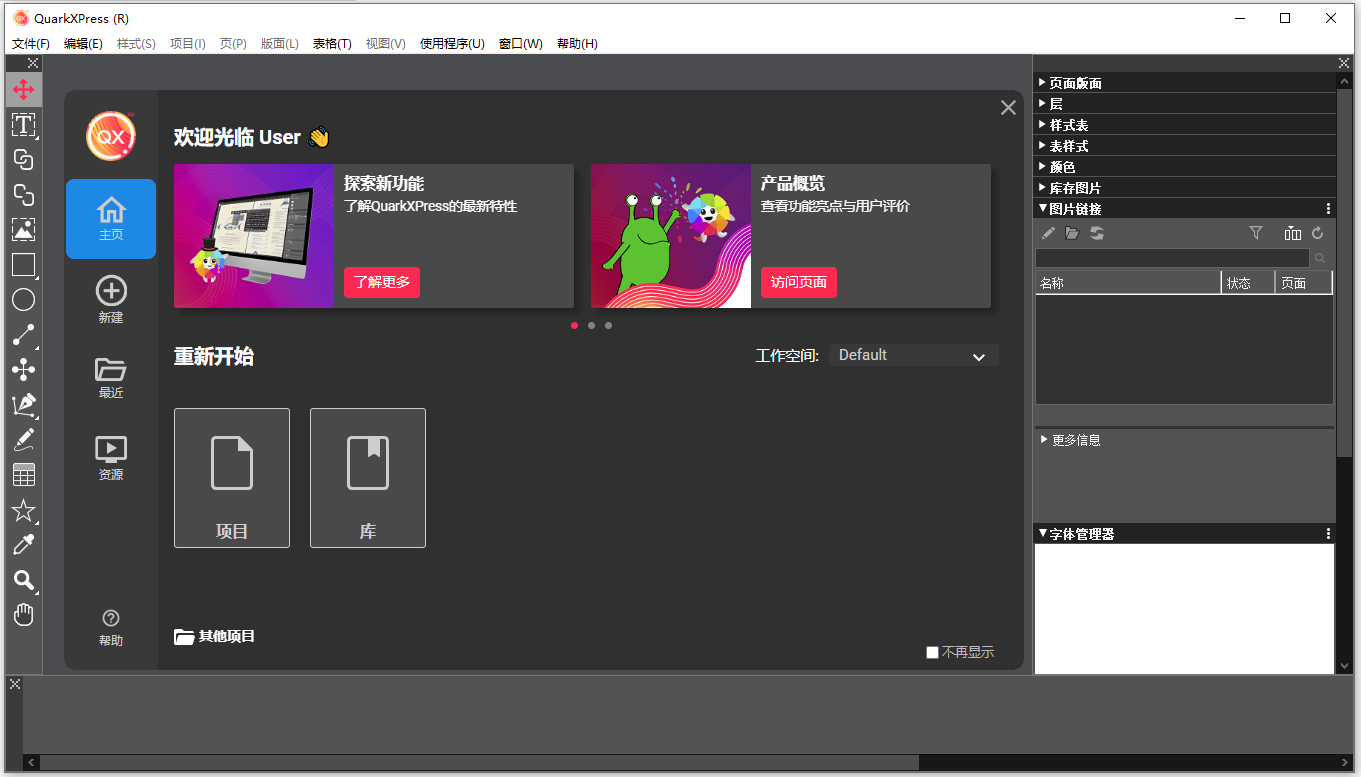Click the 了解更多 button
1361x777 pixels.
pos(381,282)
